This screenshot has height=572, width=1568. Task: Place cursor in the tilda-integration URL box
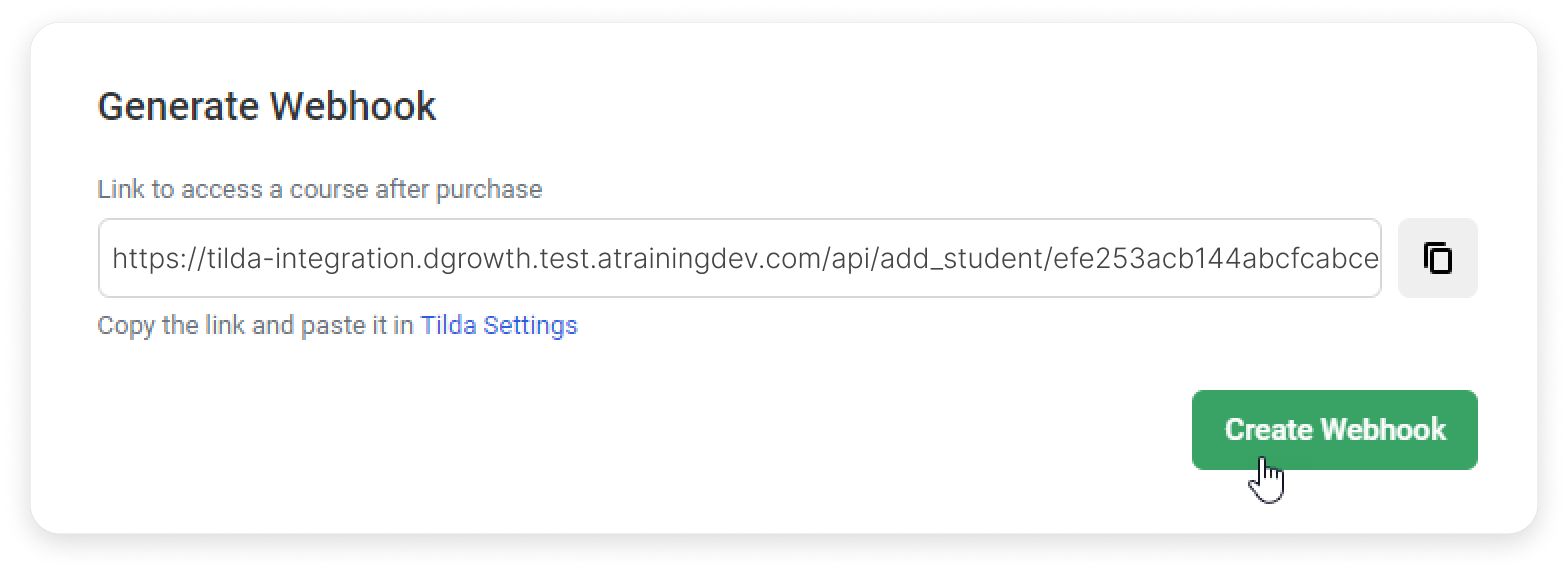(x=740, y=258)
